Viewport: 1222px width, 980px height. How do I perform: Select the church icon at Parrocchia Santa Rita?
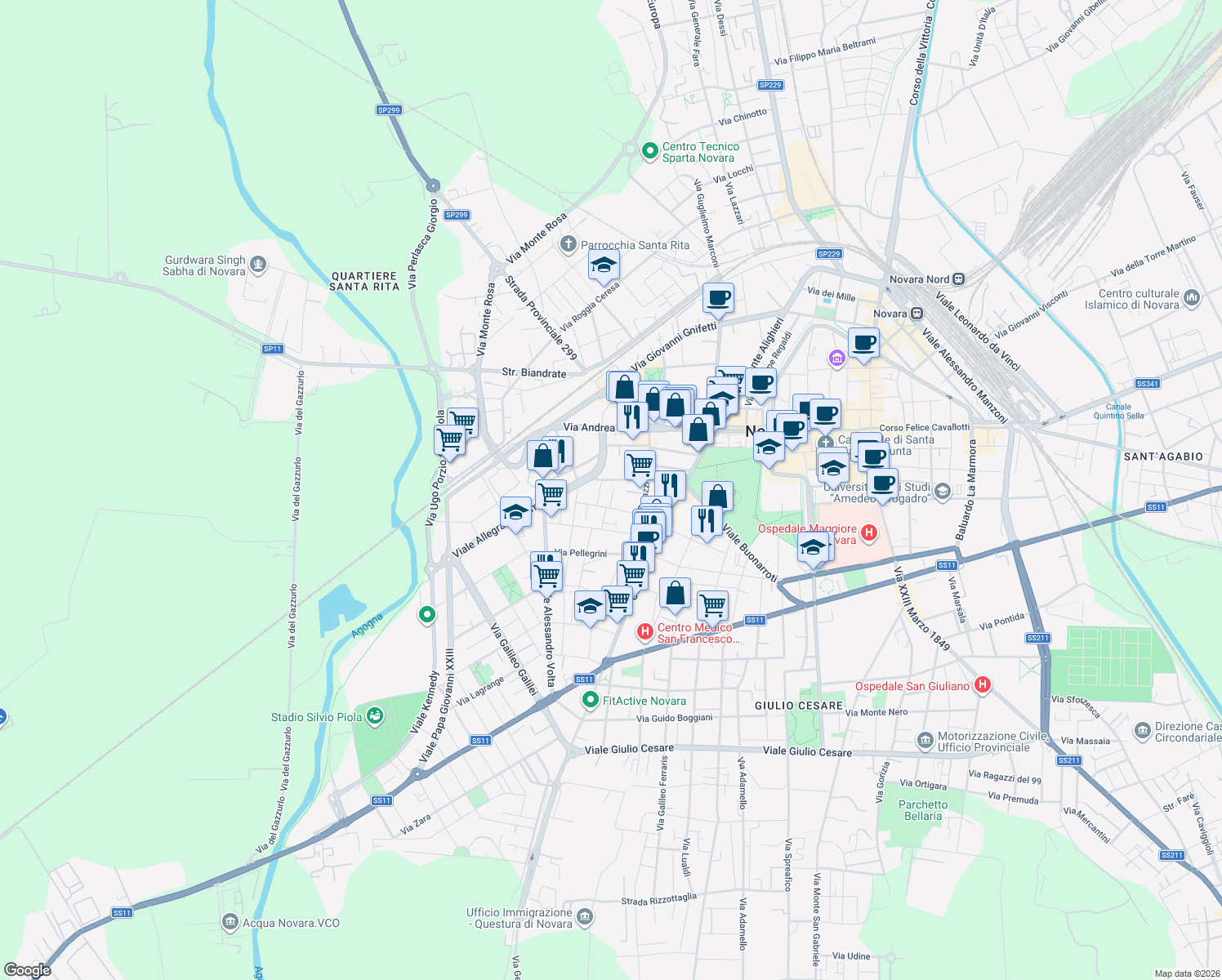[x=569, y=244]
